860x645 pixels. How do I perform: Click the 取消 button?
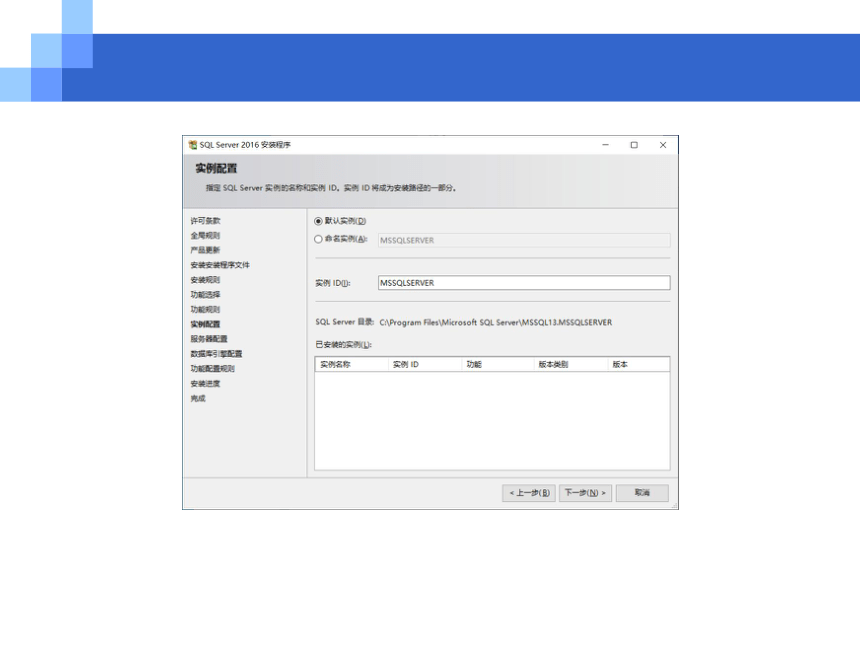642,493
